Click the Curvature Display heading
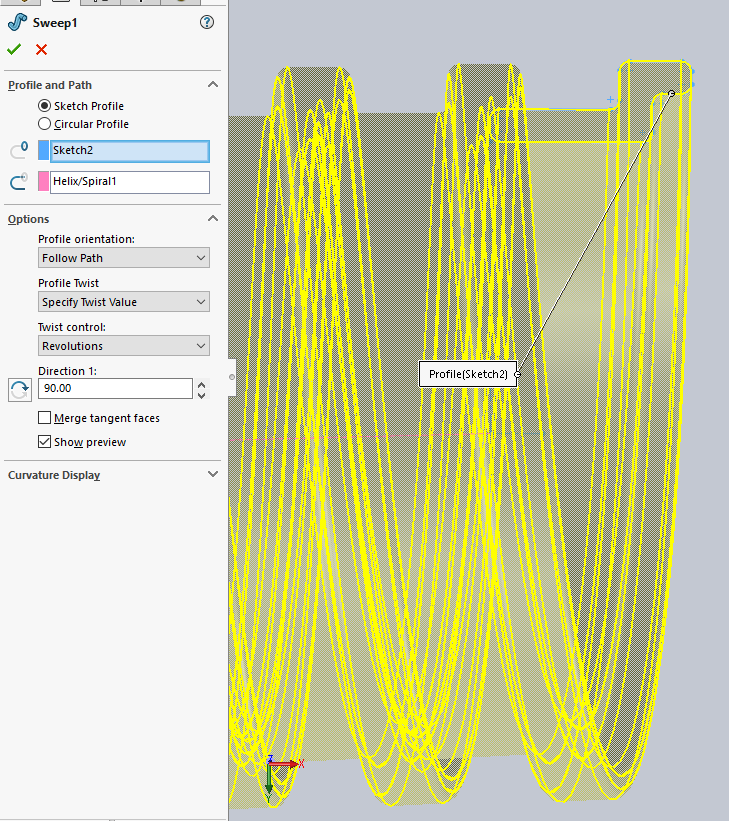Screen dimensions: 729x821 coord(54,475)
